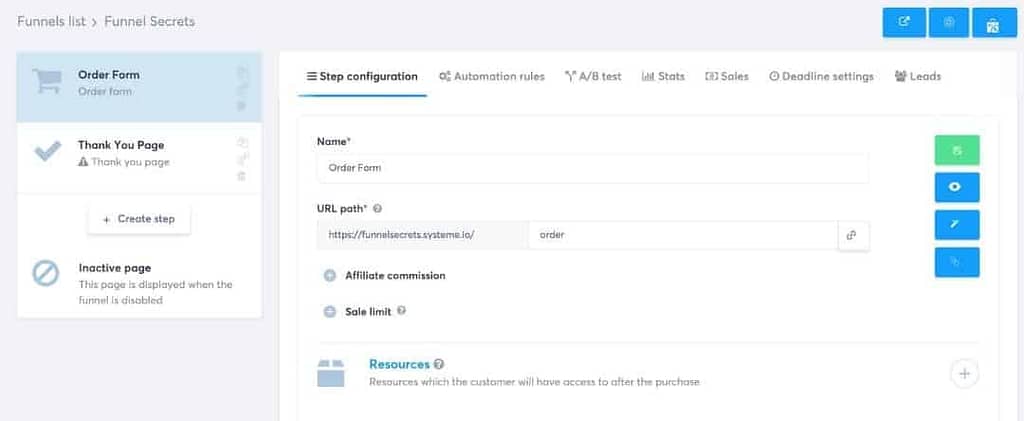Image resolution: width=1024 pixels, height=421 pixels.
Task: Click the share/export funnel button at top right
Action: pos(904,22)
